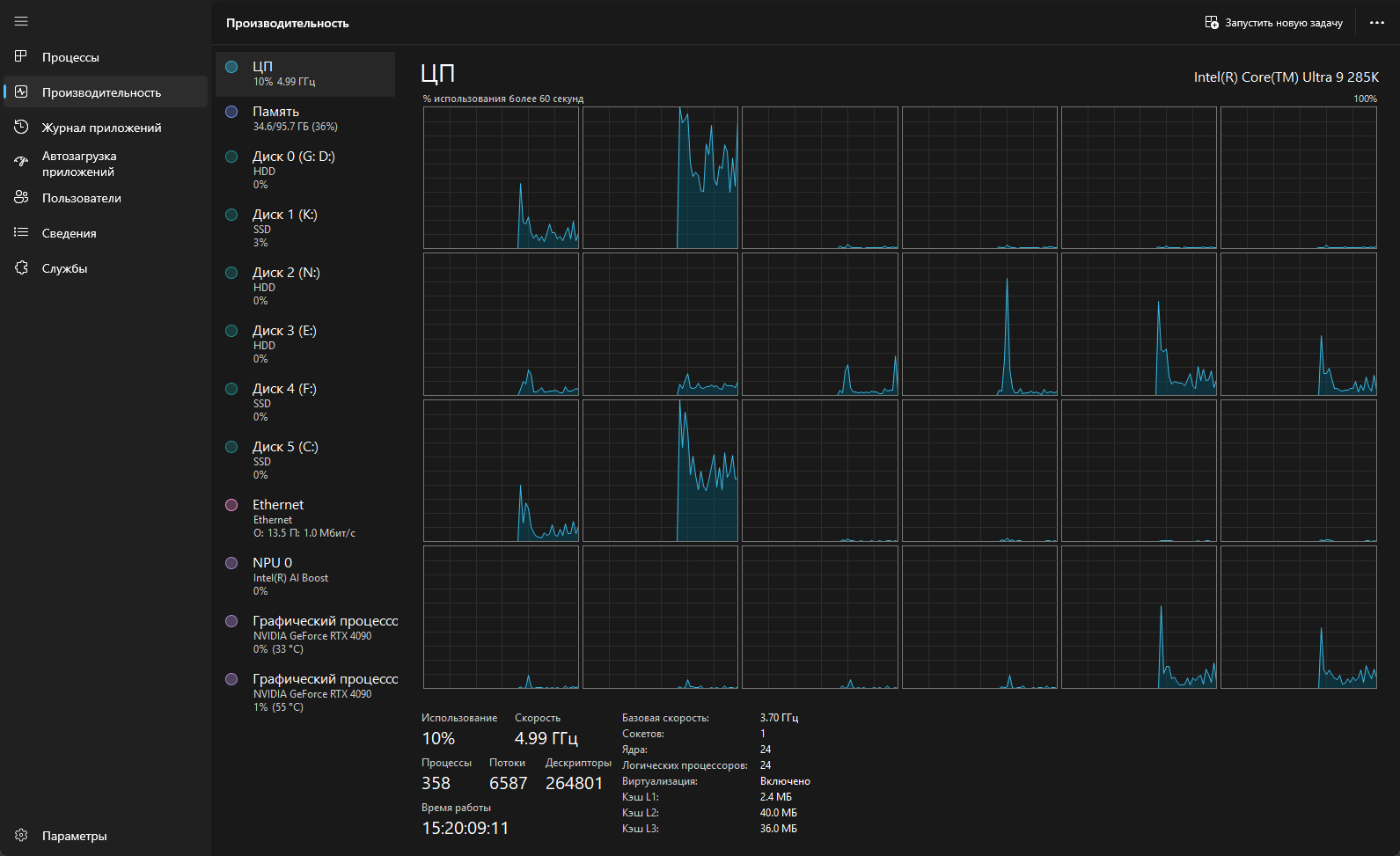Open Параметры settings gear icon

[x=21, y=836]
